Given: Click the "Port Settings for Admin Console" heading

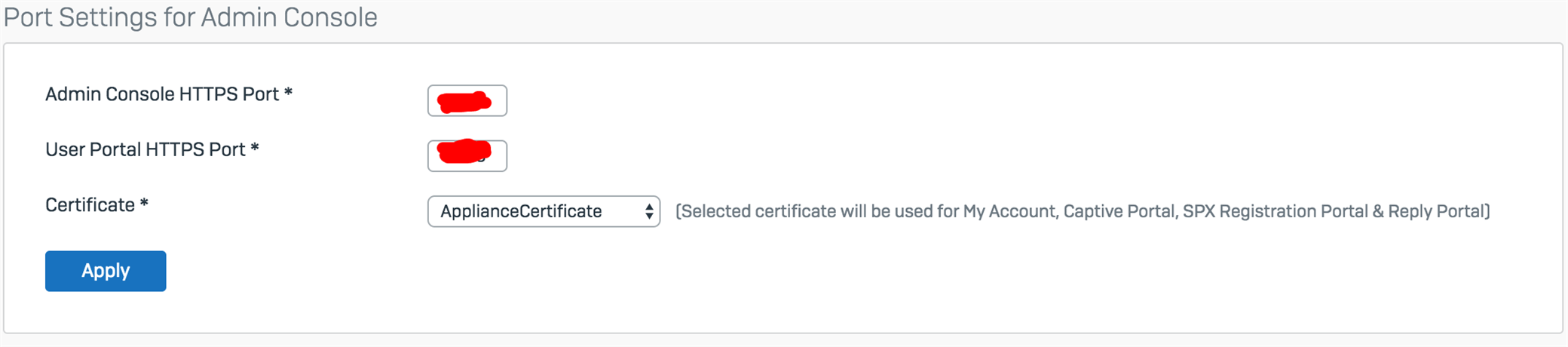Looking at the screenshot, I should click(191, 17).
